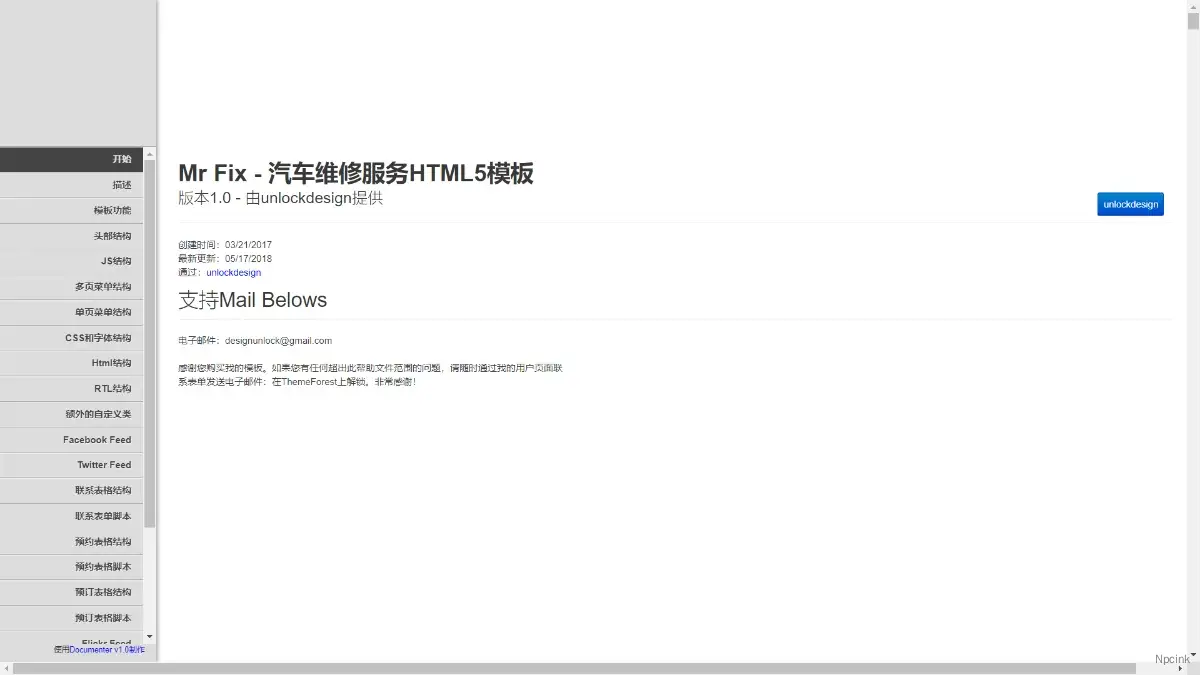Open the RTL结构 sidebar entry
1200x675 pixels.
[x=112, y=389]
